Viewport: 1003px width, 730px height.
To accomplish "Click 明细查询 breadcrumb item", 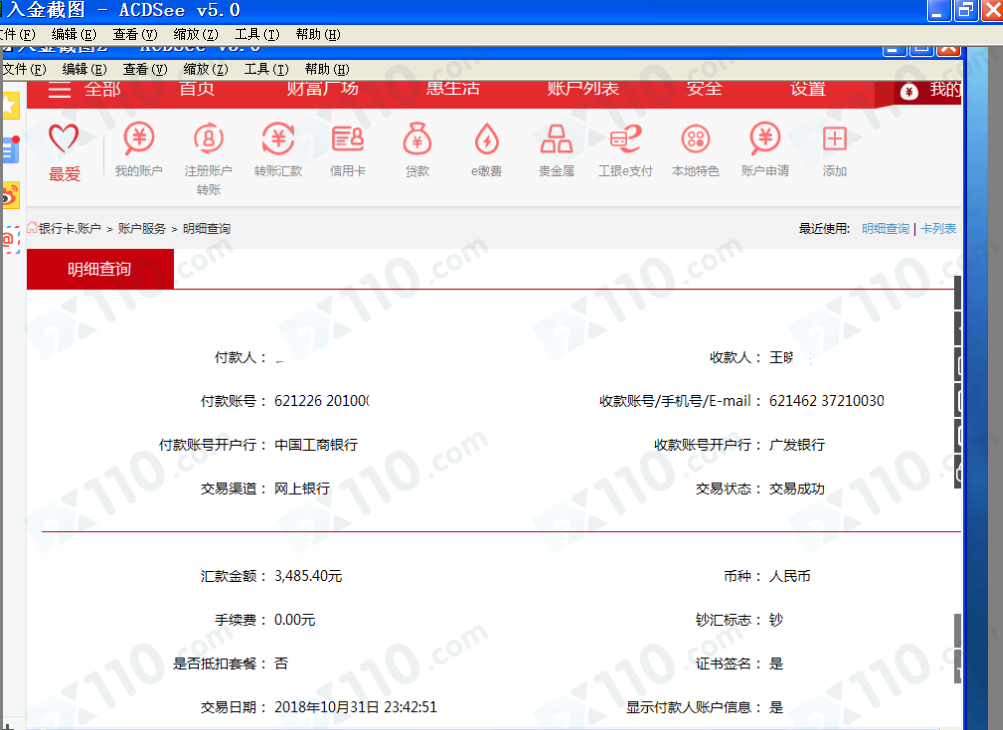I will point(207,228).
